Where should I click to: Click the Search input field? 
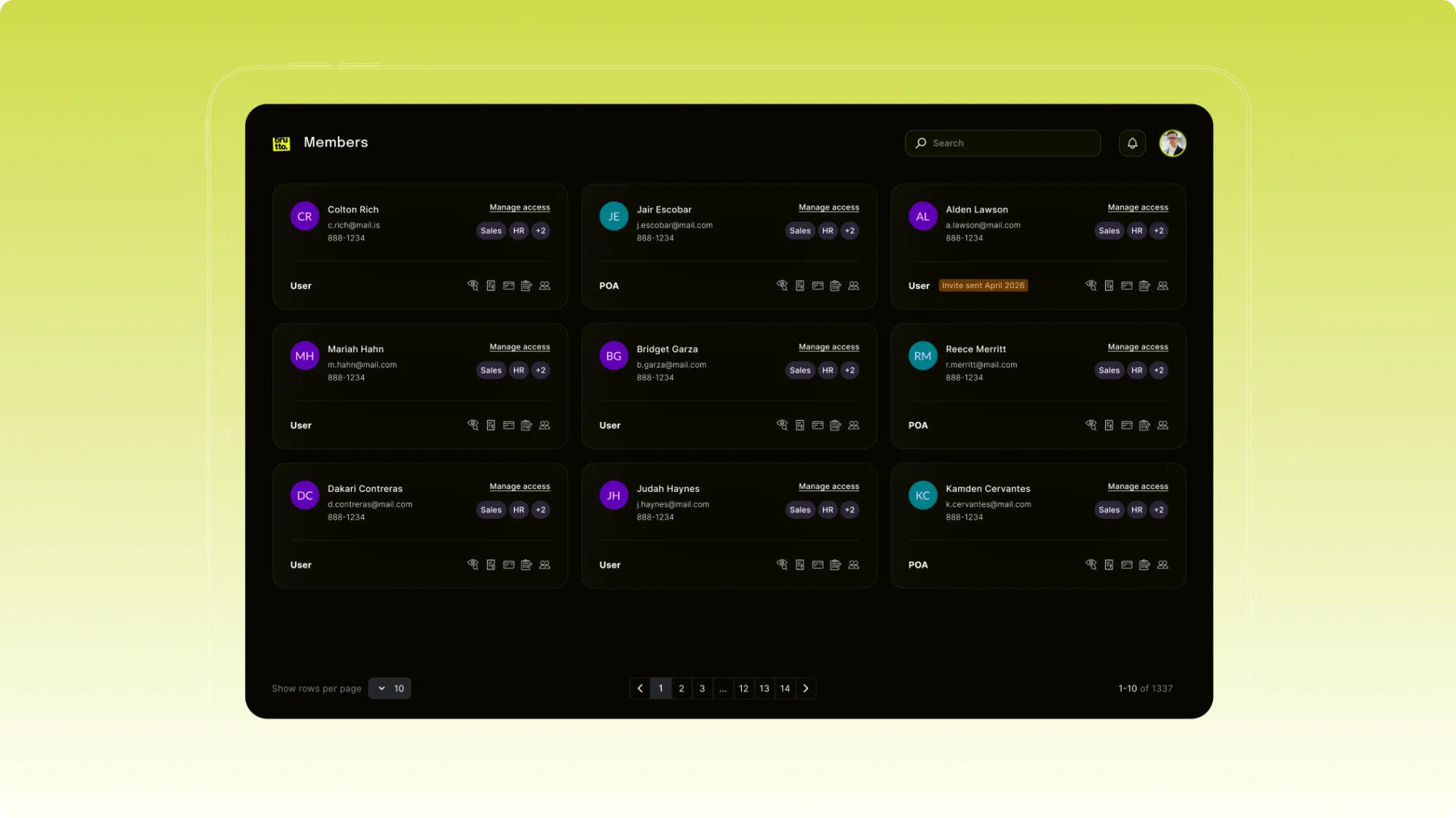coord(1002,143)
